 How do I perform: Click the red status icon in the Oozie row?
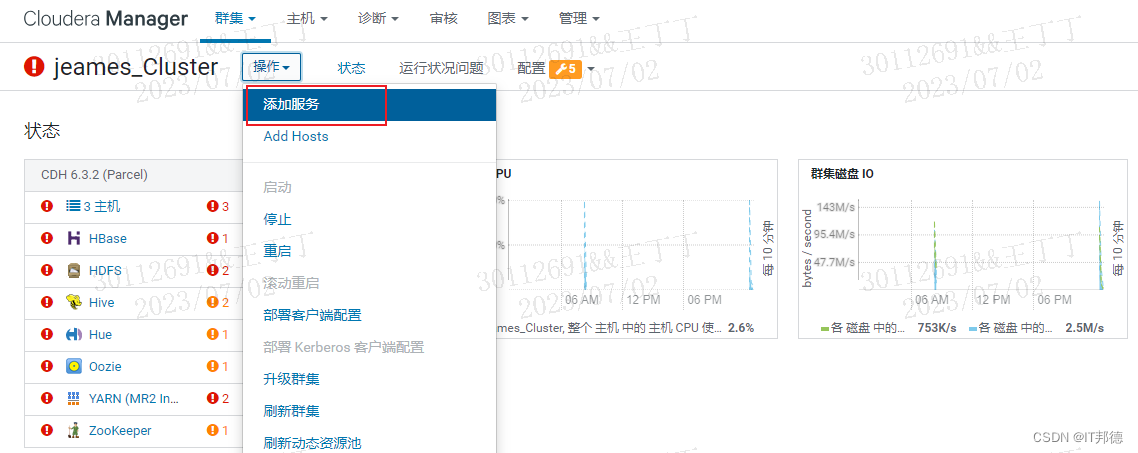47,367
